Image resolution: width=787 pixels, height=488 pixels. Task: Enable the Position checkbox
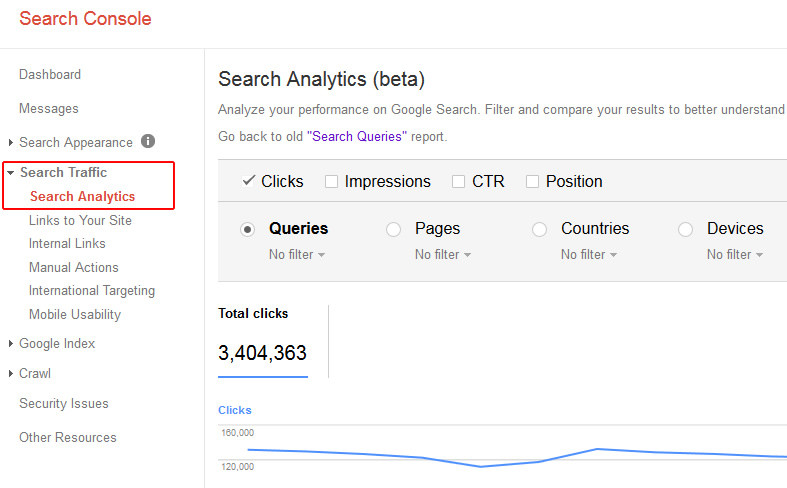[x=533, y=181]
